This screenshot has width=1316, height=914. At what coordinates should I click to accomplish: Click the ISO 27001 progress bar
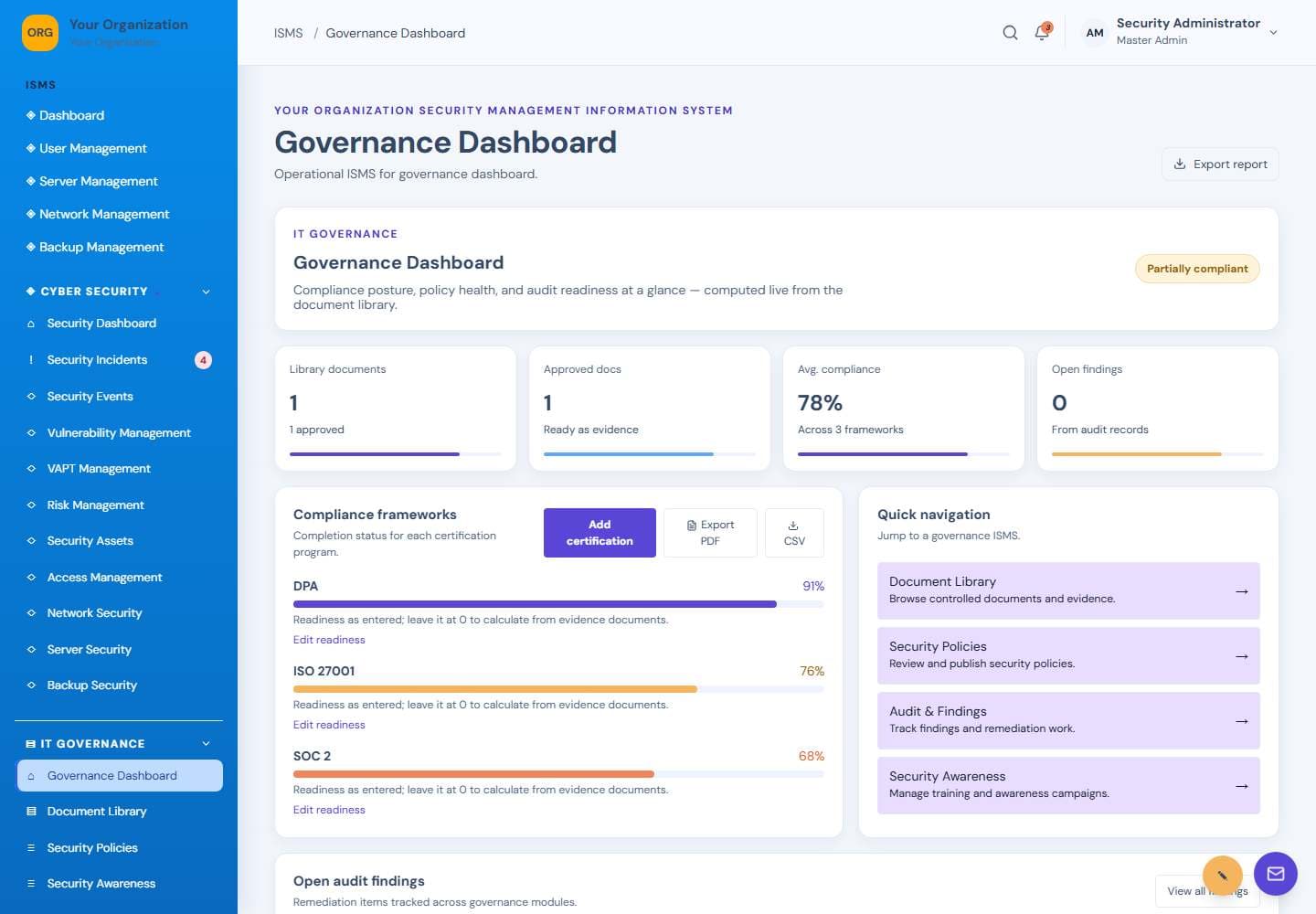point(558,689)
